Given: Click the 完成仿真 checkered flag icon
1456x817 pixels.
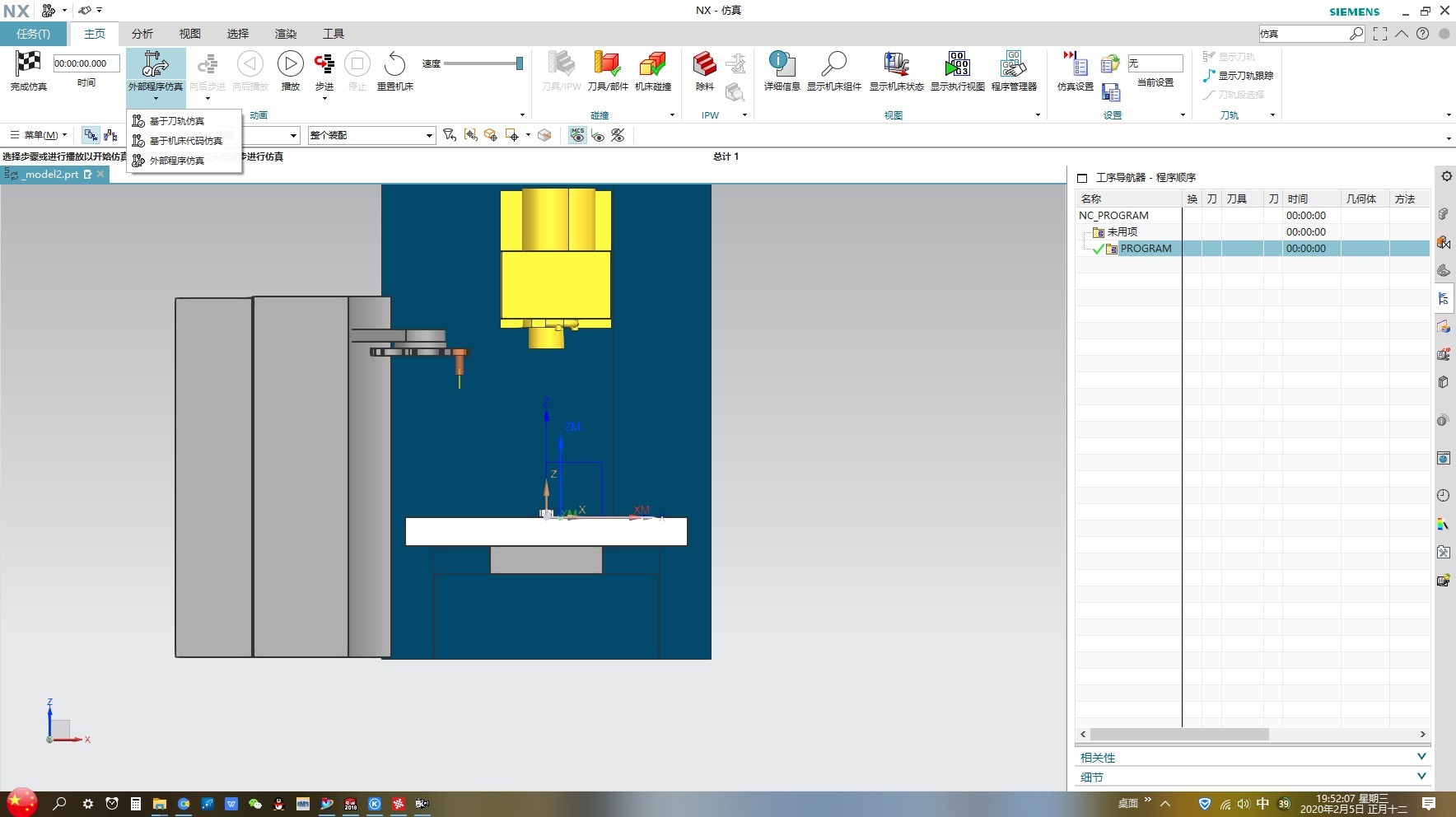Looking at the screenshot, I should point(28,63).
